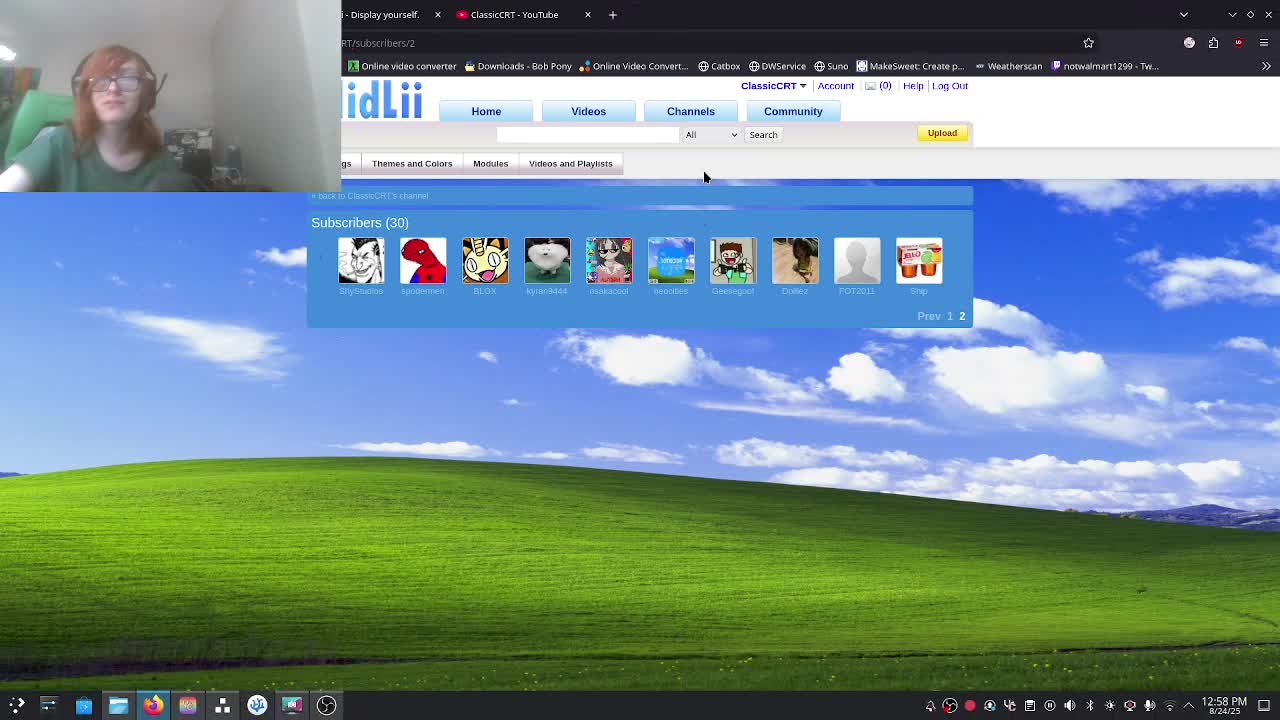1280x720 pixels.
Task: Open OBS Studio taskbar icon
Action: click(326, 705)
